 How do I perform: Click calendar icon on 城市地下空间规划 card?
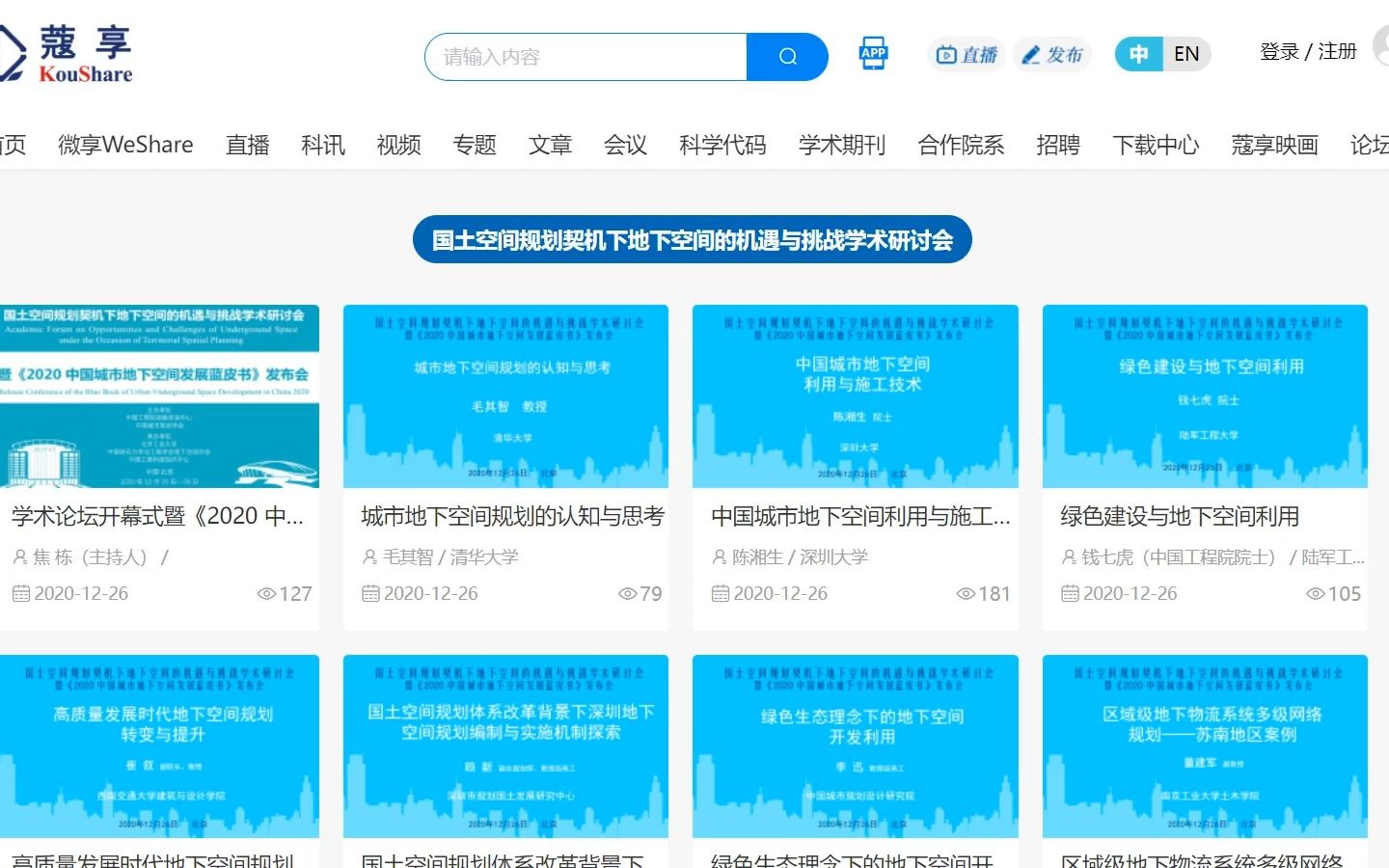[370, 594]
